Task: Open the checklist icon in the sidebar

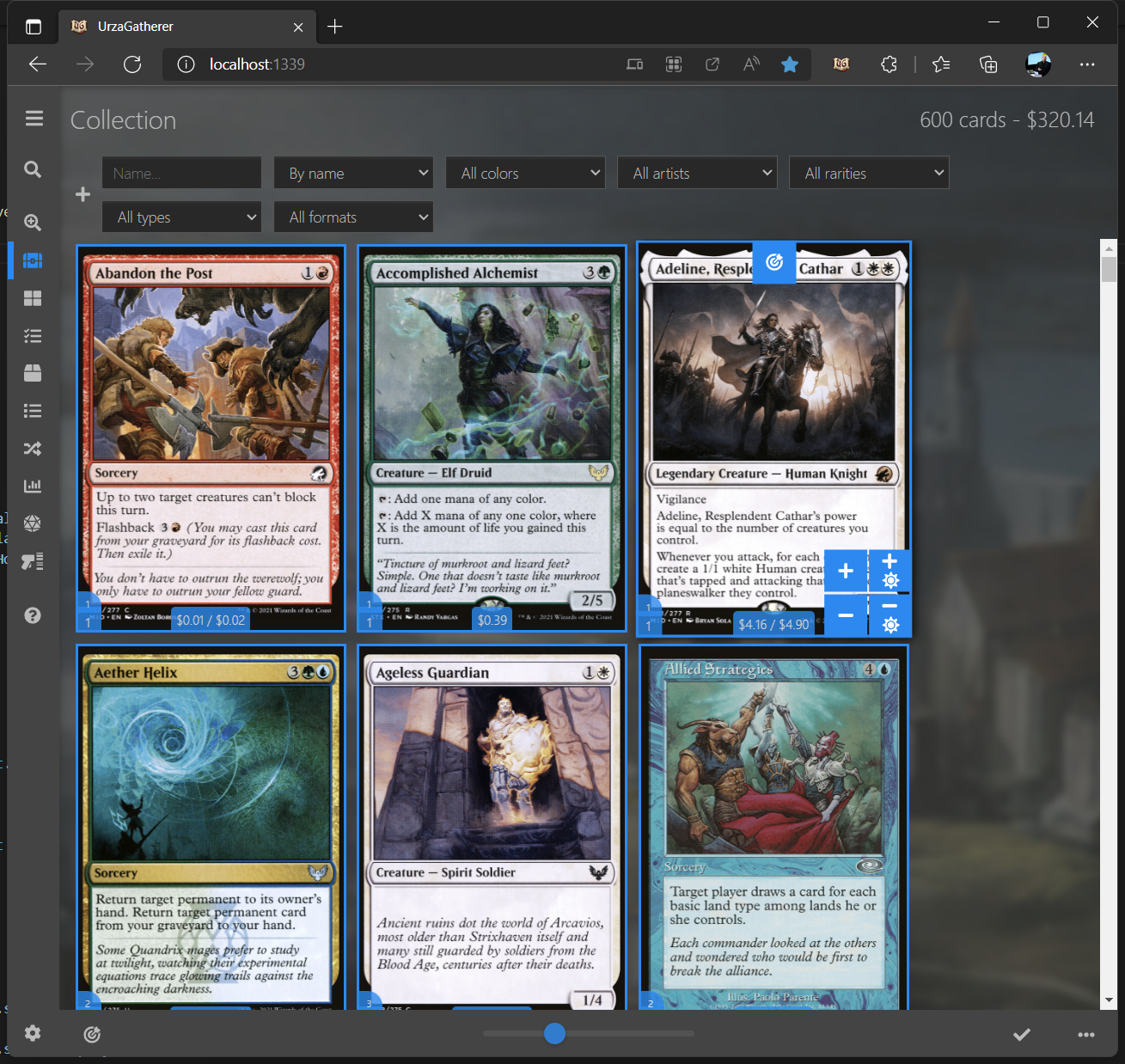Action: [x=33, y=336]
